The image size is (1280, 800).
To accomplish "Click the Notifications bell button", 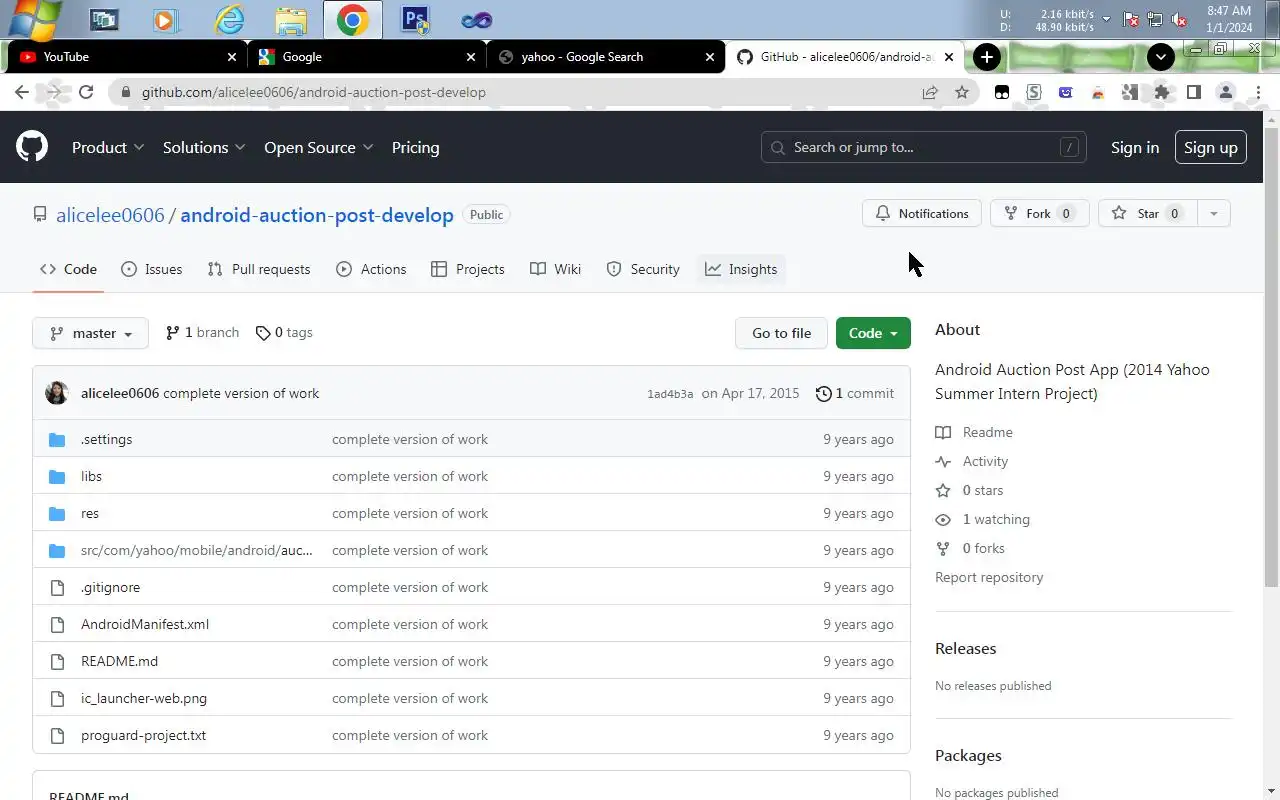I will click(922, 213).
